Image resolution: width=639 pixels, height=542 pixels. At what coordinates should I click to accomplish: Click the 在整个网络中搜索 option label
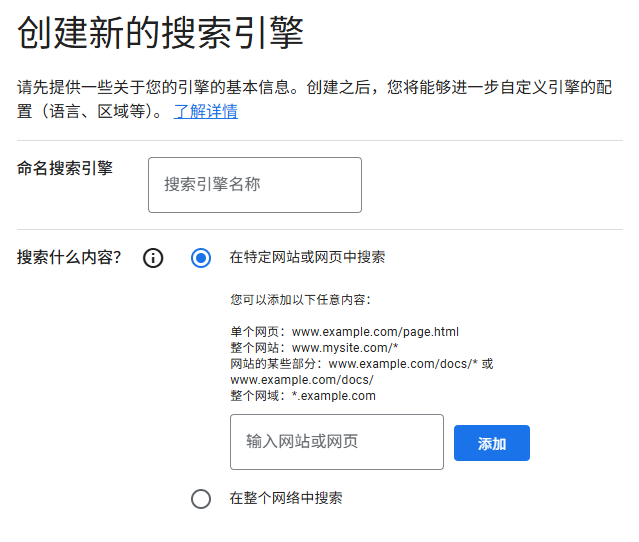coord(286,498)
